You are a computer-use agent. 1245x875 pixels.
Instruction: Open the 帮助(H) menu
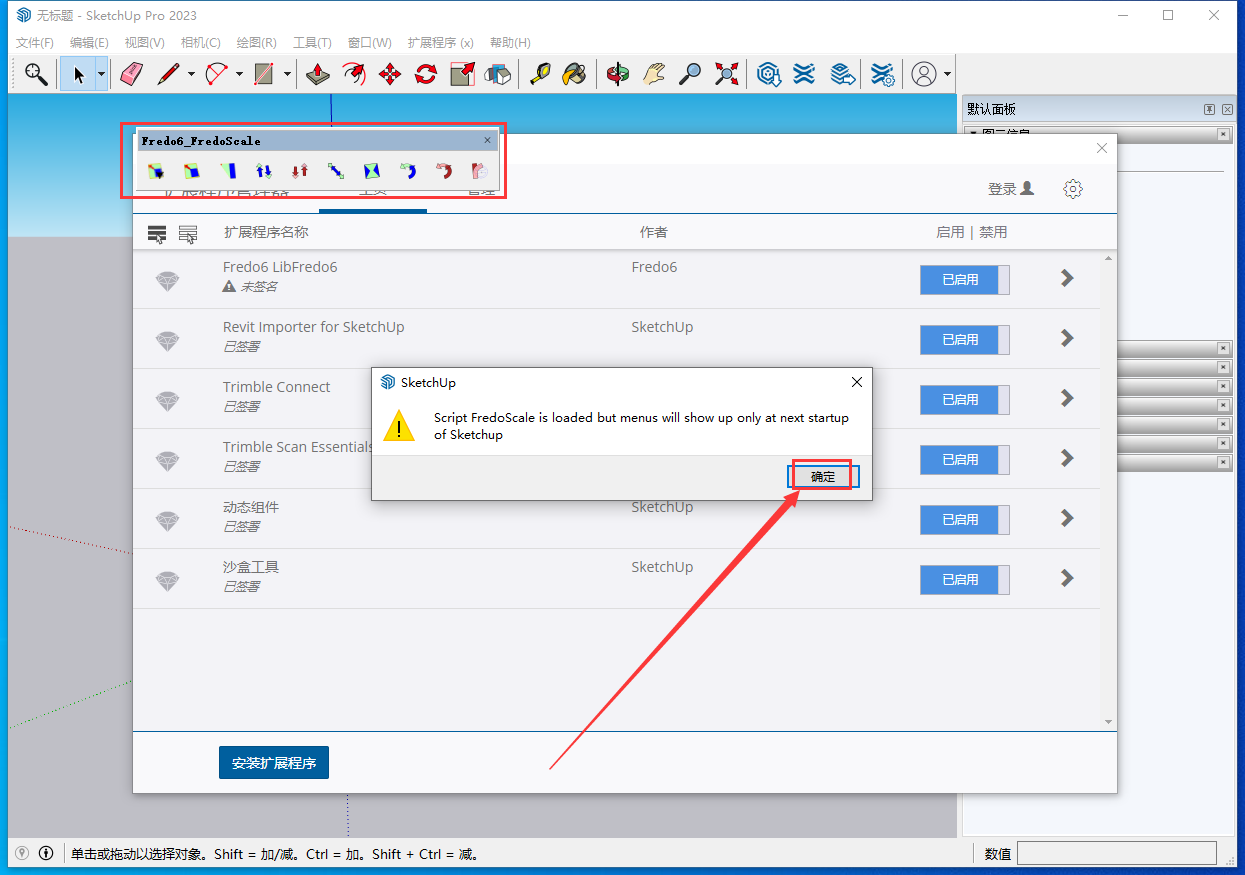coord(510,43)
